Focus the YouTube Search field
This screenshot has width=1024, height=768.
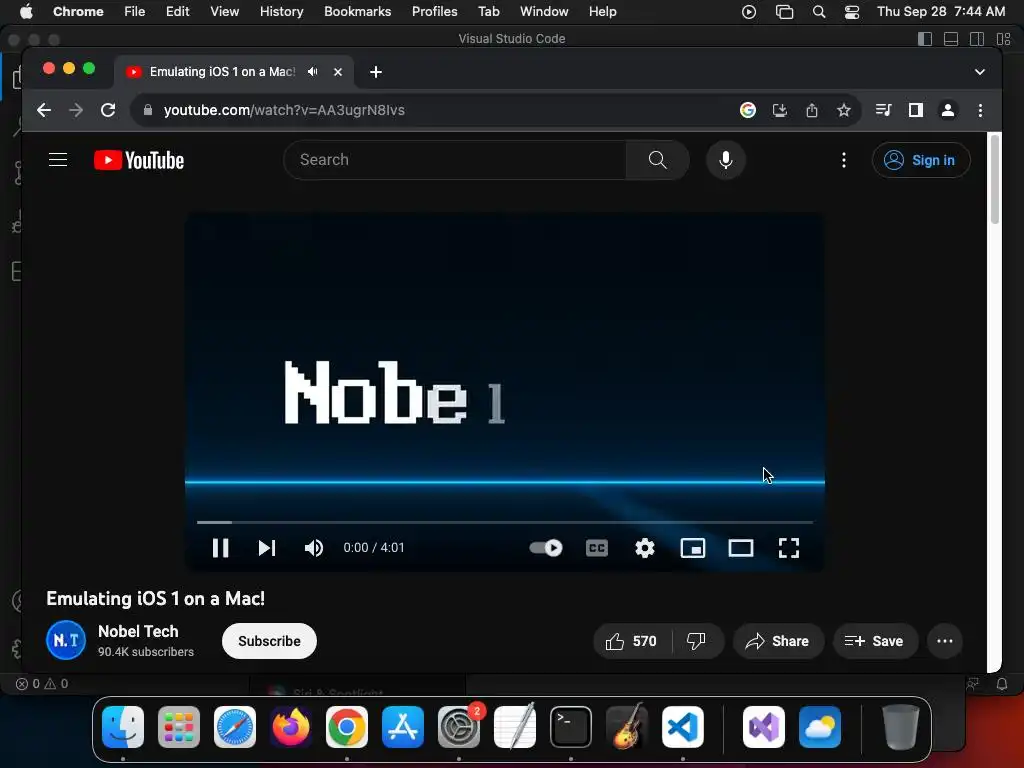point(455,160)
